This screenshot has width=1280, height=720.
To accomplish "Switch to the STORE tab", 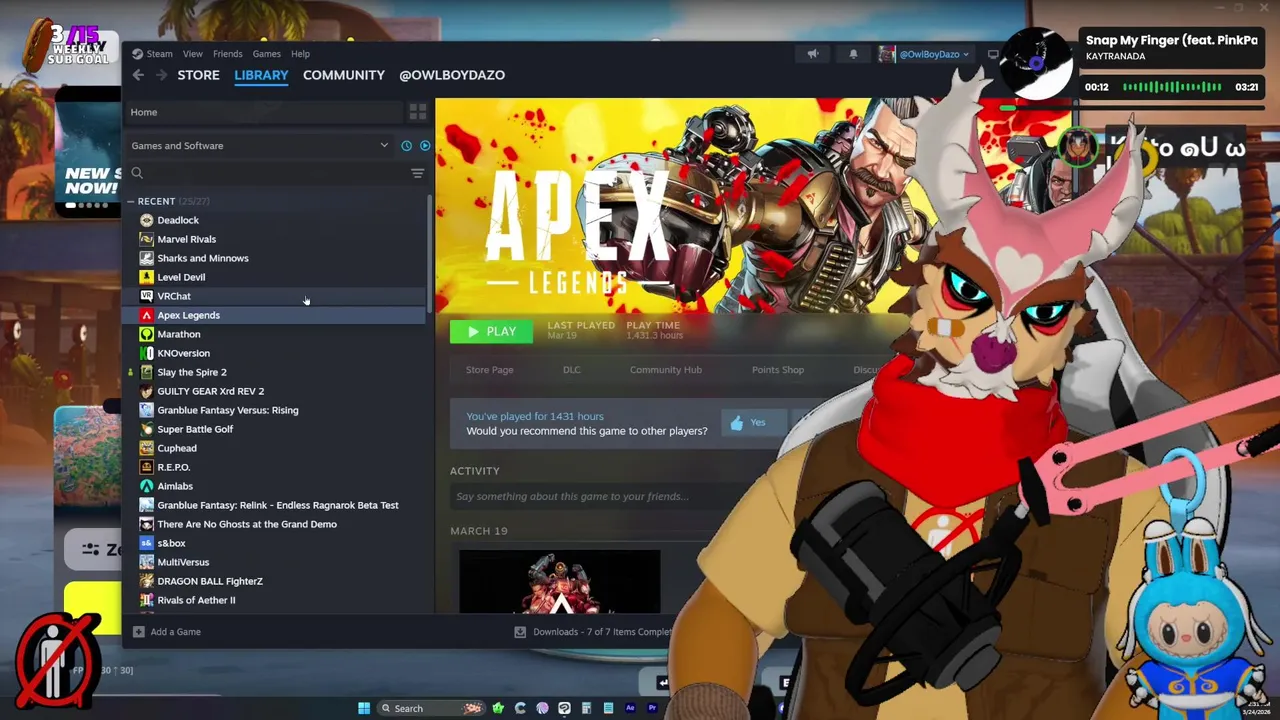I will click(198, 75).
